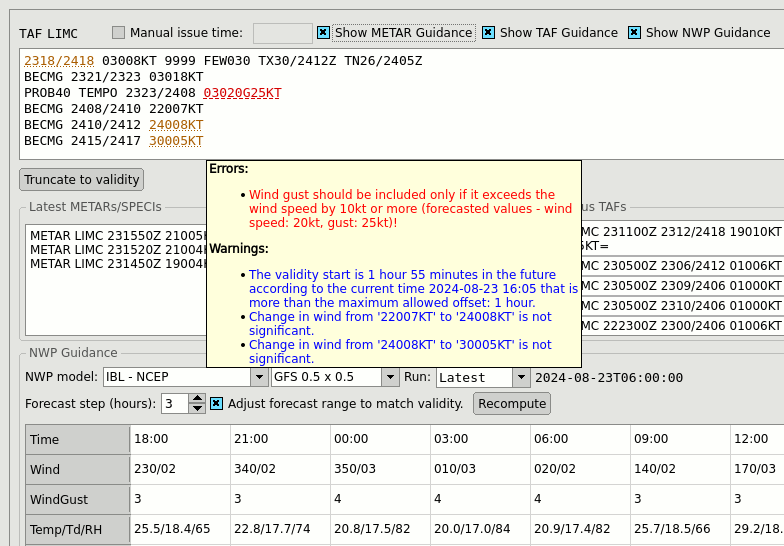Click the Time row header
Image resolution: width=784 pixels, height=546 pixels.
point(78,440)
